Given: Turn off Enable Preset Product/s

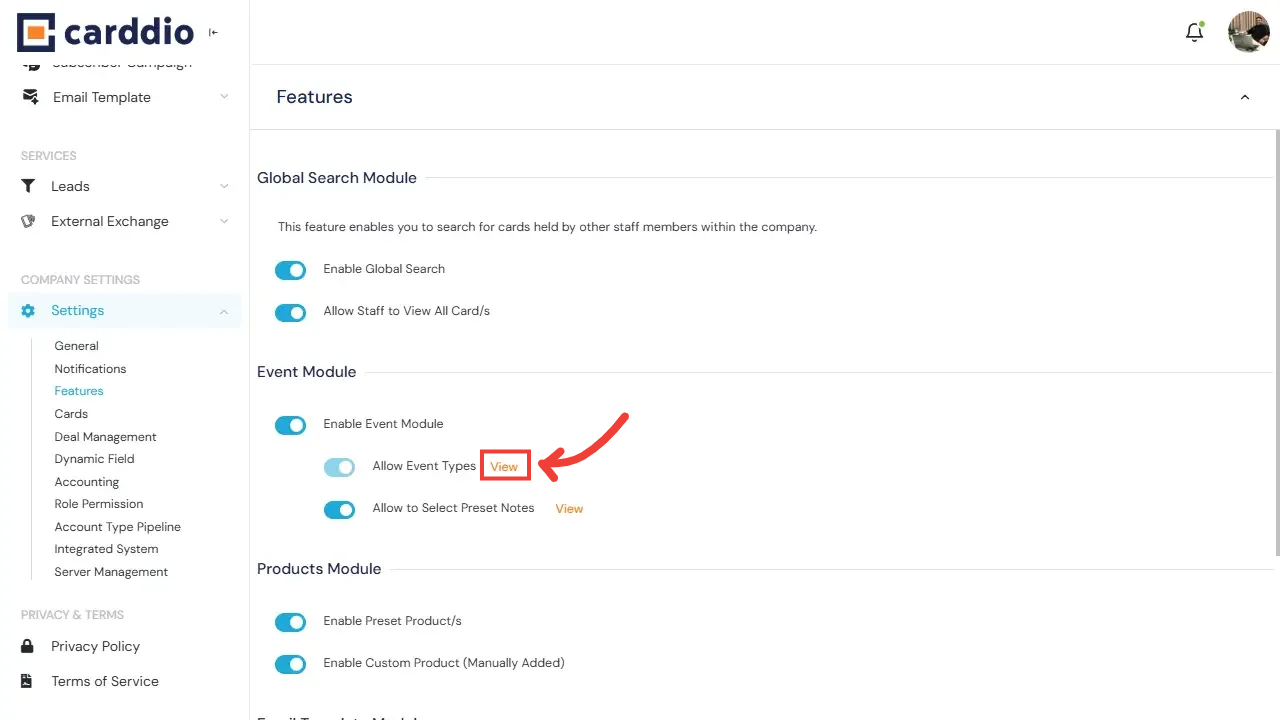Looking at the screenshot, I should click(290, 622).
